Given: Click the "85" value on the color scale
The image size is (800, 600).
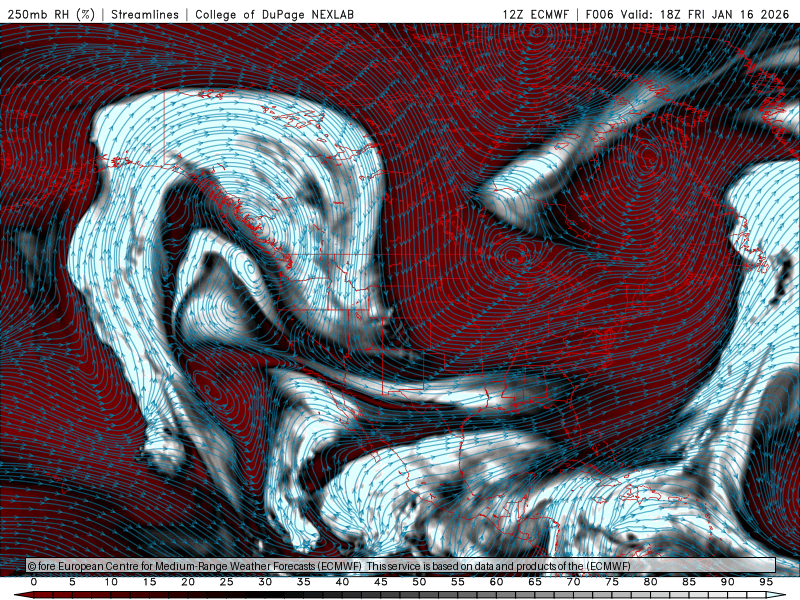Looking at the screenshot, I should coord(688,582).
